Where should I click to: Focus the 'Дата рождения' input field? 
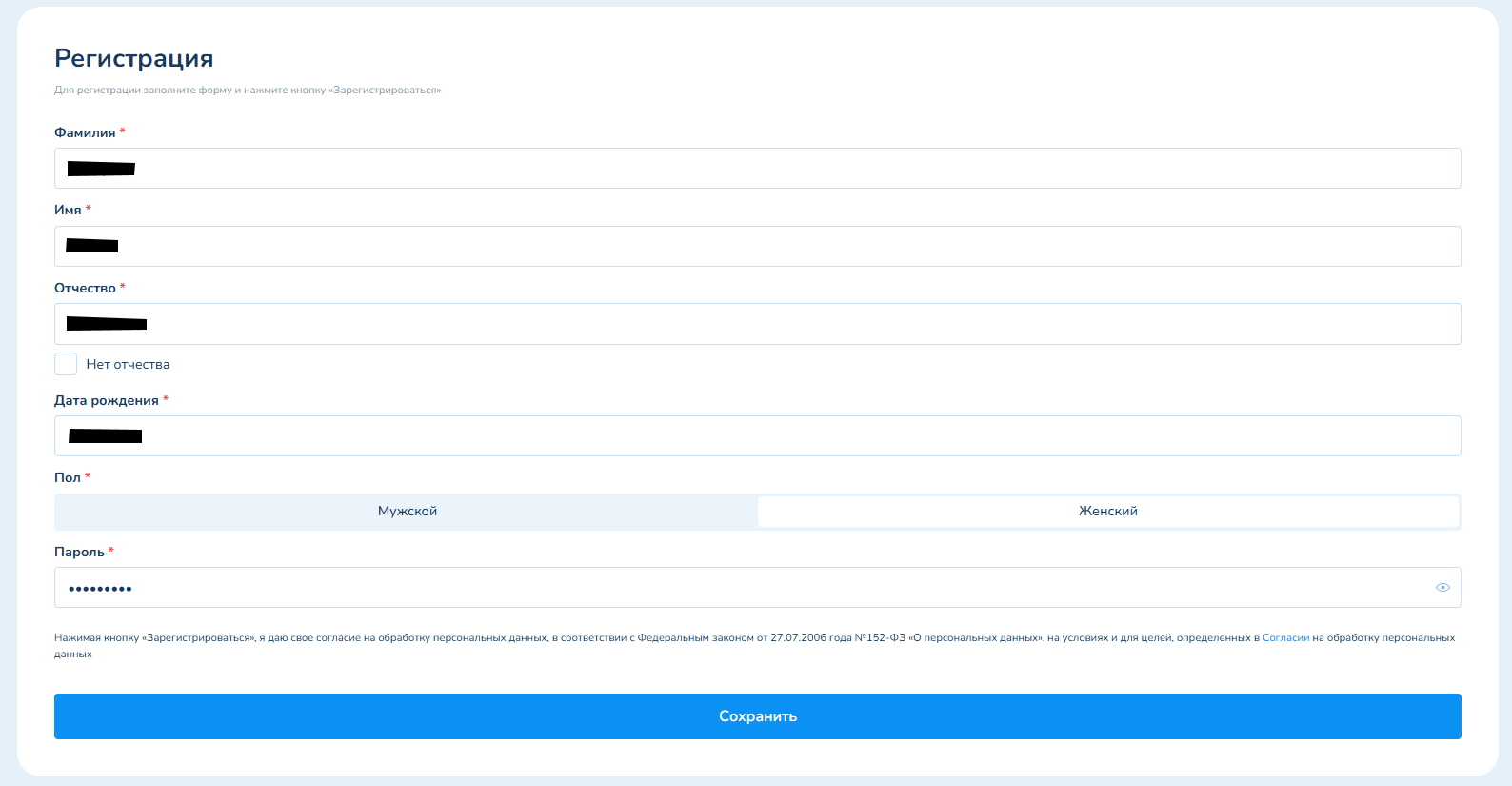[757, 436]
